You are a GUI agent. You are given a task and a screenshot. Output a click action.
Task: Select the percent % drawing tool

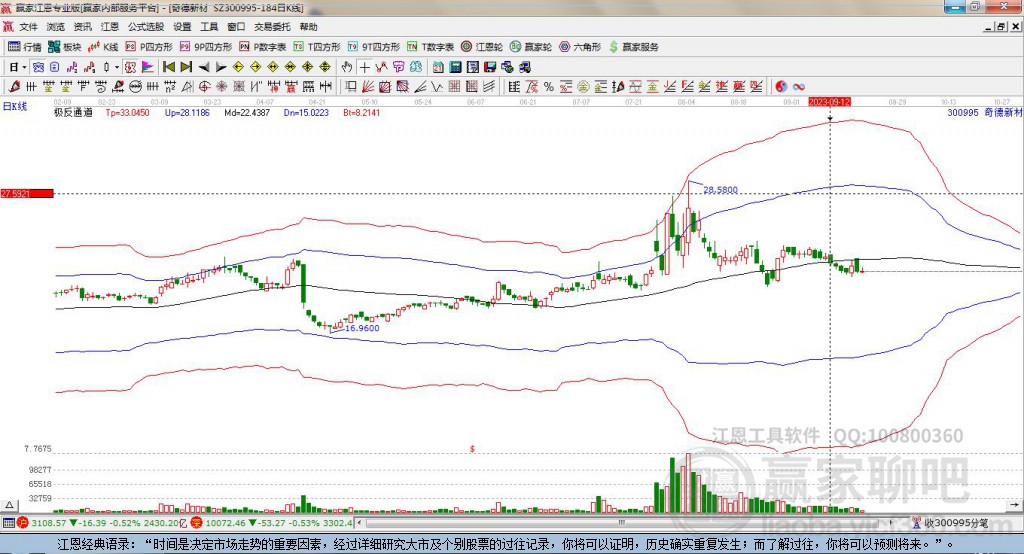tap(549, 86)
